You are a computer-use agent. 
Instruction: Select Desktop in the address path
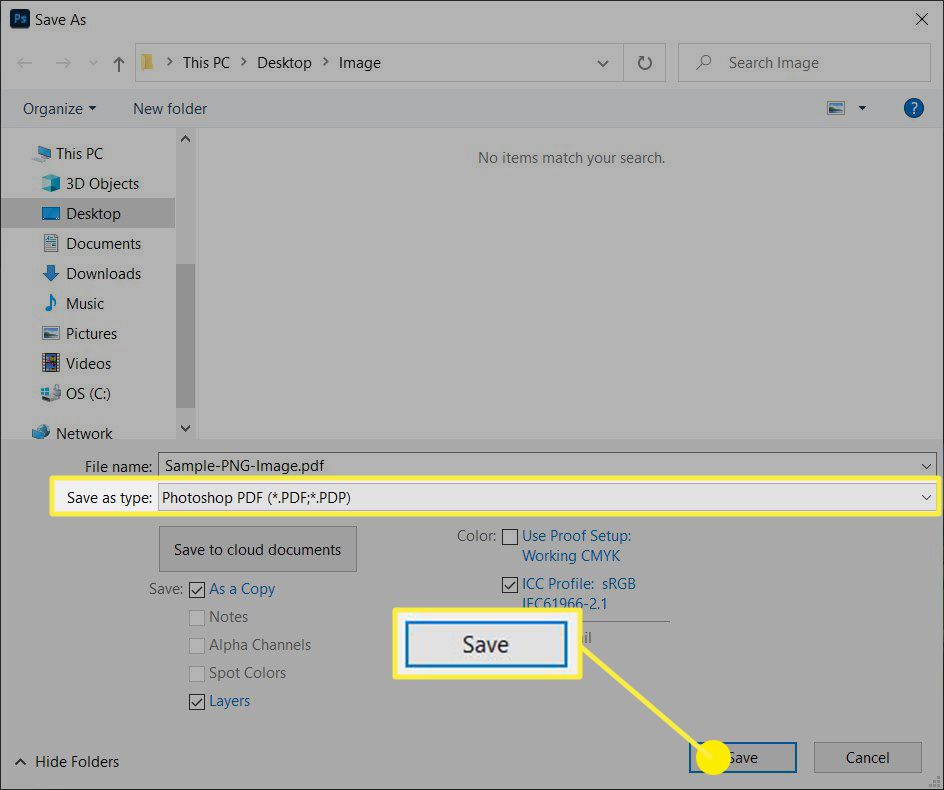point(284,63)
